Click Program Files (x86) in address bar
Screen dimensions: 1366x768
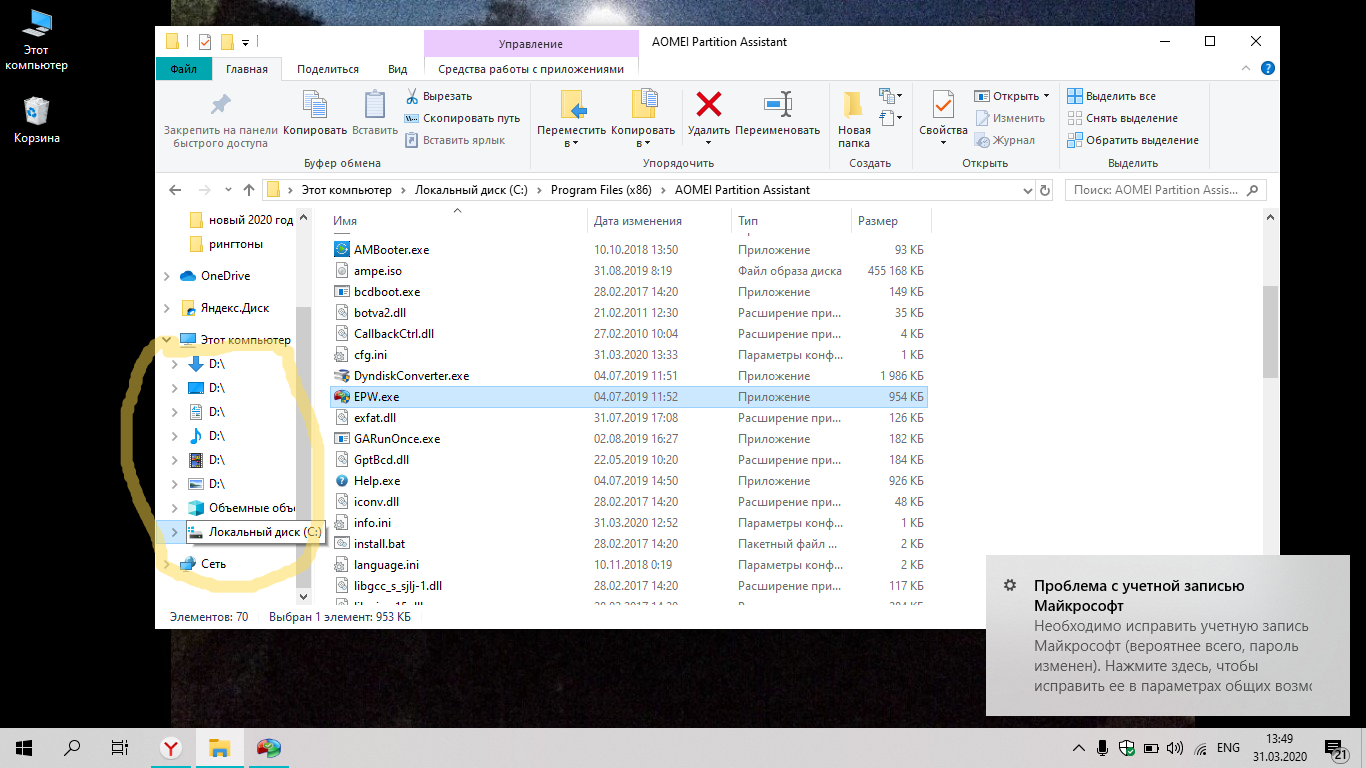[599, 190]
